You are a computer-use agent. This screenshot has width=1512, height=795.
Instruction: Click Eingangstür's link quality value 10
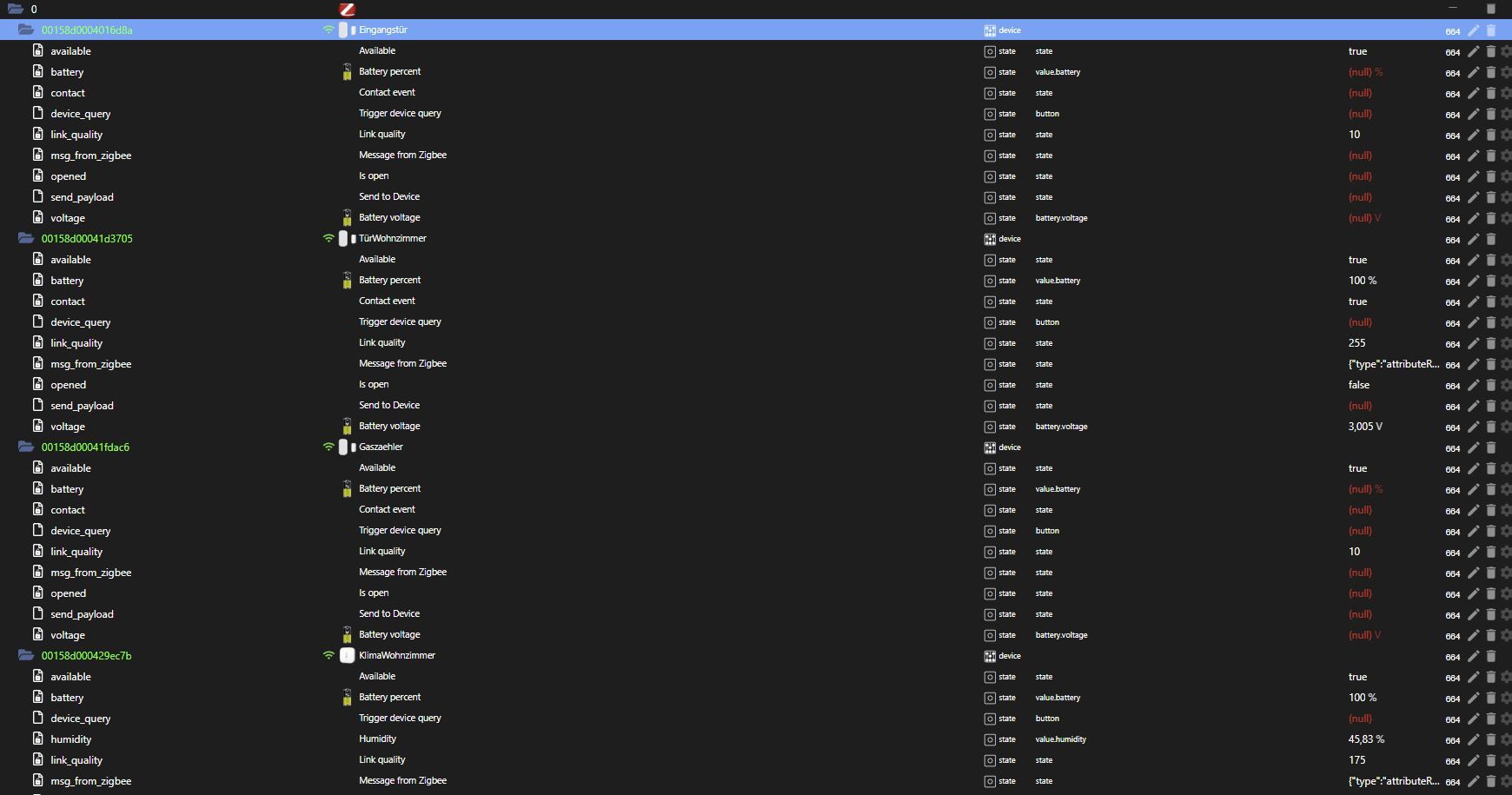[x=1354, y=135]
